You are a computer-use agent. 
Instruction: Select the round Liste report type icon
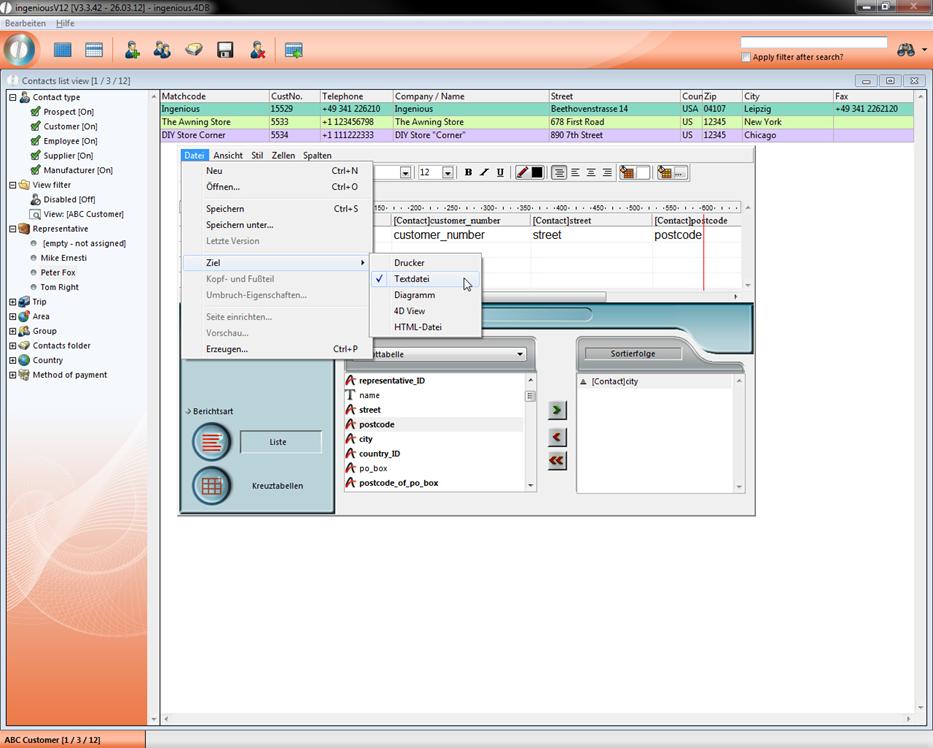(211, 441)
